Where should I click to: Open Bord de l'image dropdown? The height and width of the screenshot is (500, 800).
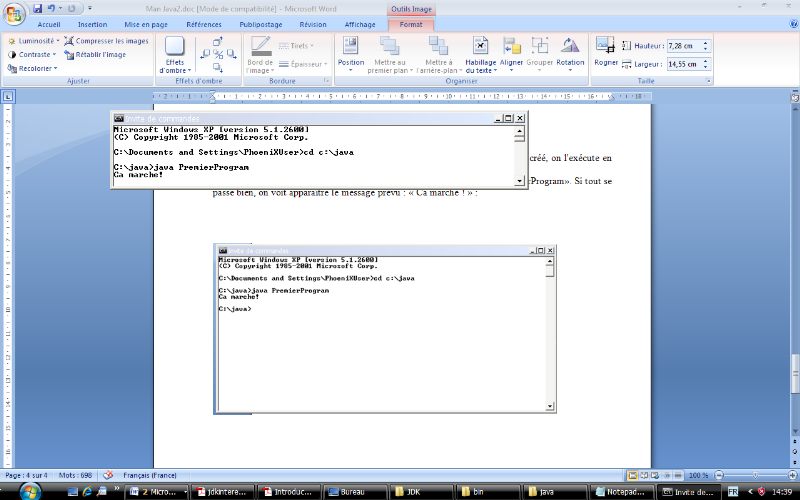tap(261, 55)
